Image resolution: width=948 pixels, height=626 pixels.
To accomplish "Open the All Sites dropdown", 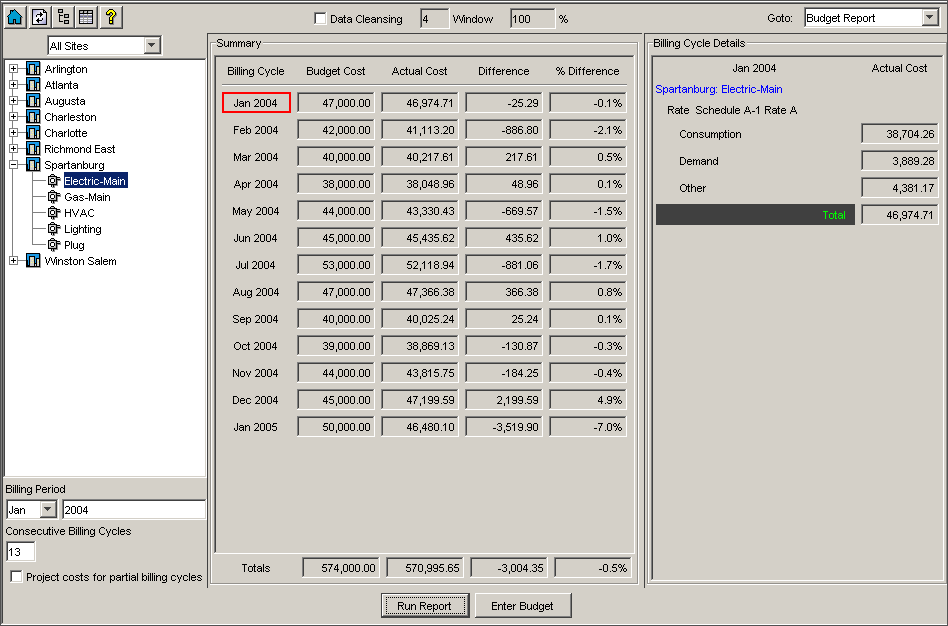I will point(152,46).
